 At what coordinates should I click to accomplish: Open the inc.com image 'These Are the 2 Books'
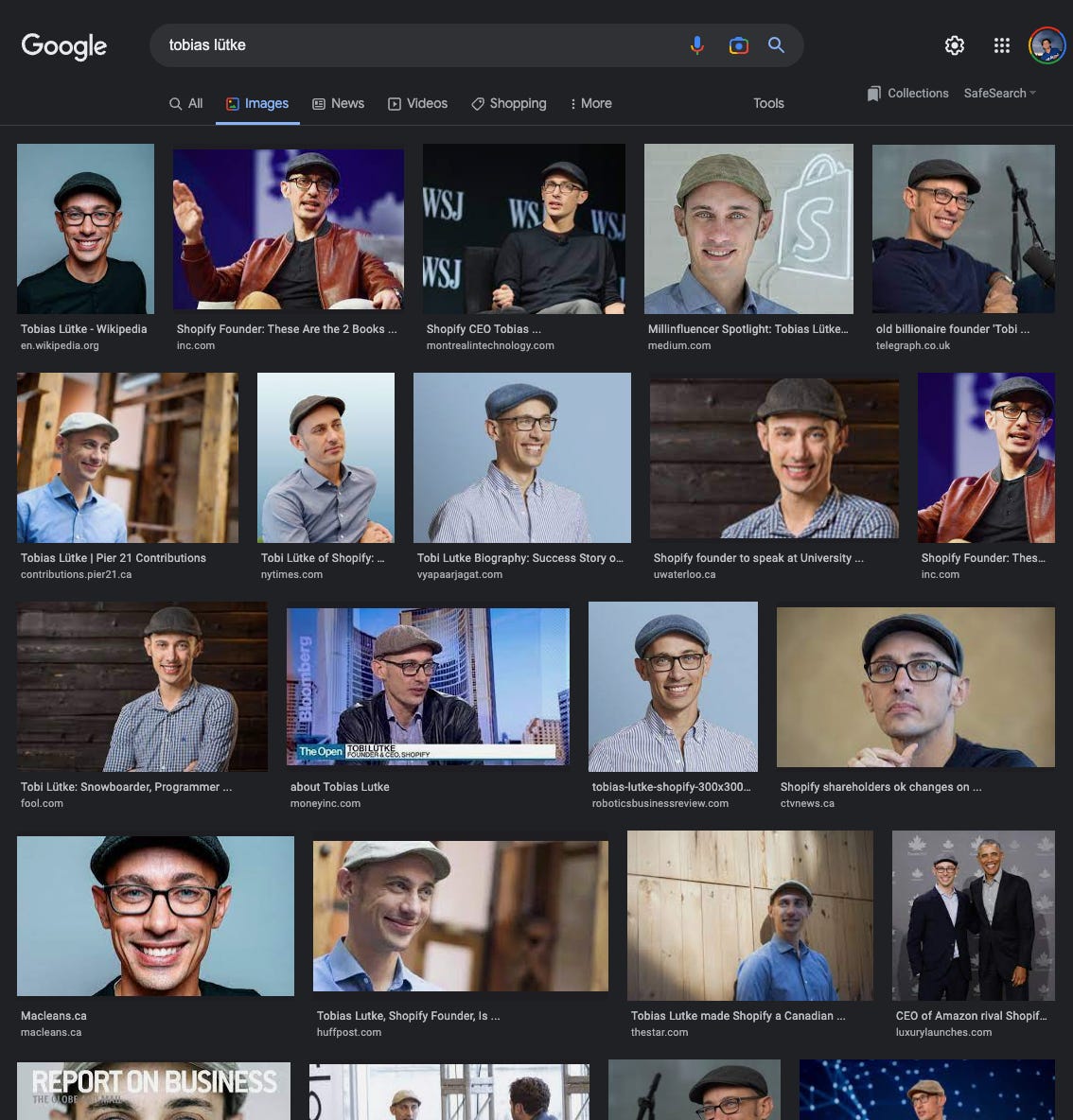point(288,229)
